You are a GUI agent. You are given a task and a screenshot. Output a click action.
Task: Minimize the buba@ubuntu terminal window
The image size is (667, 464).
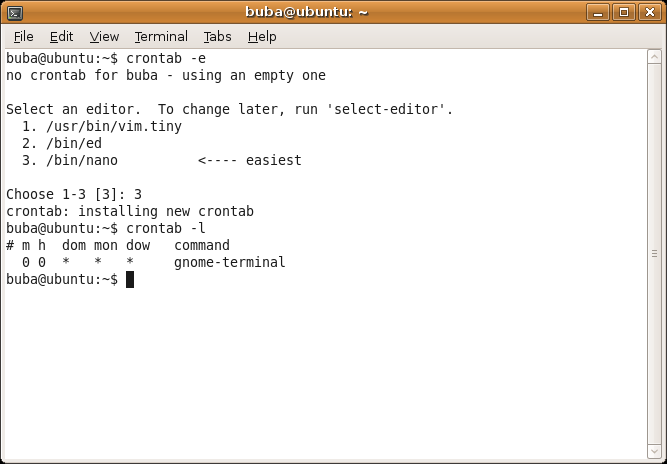(x=598, y=12)
